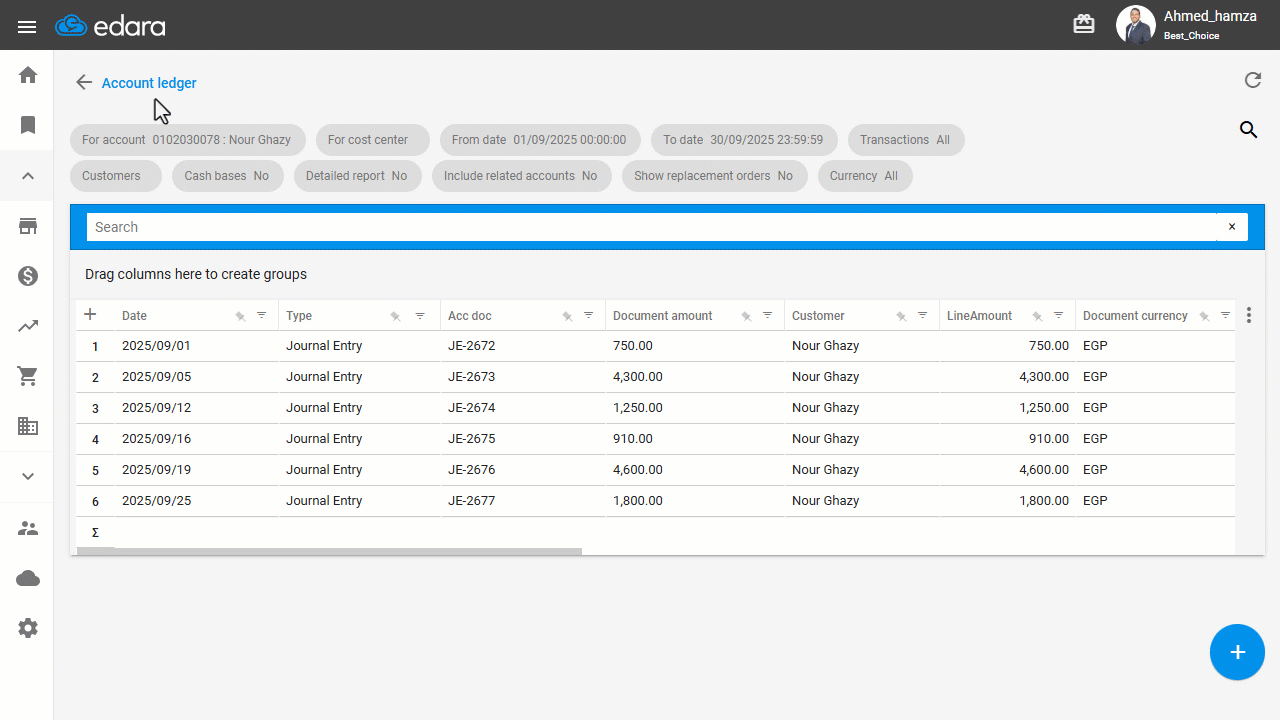Open the store sidebar icon

28,226
